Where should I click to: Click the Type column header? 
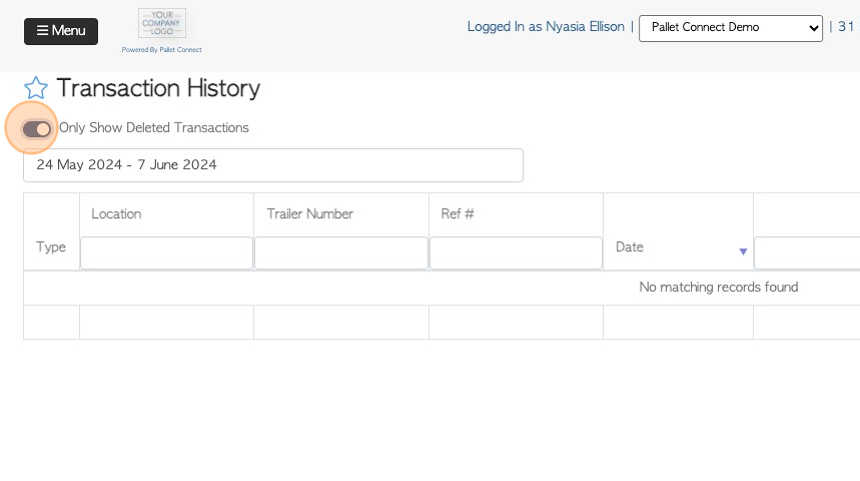point(51,247)
